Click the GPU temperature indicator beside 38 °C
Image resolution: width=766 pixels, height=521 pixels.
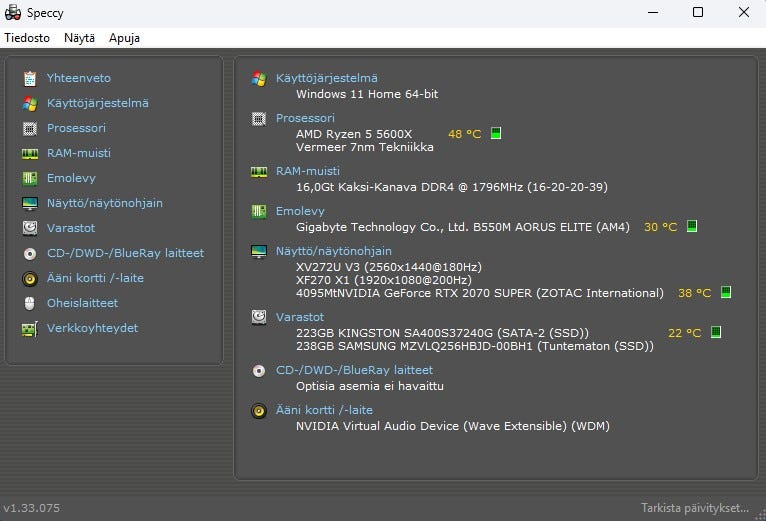[726, 293]
